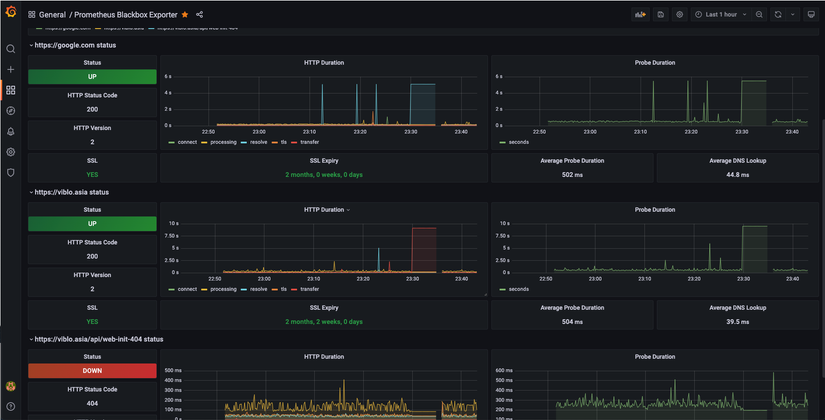This screenshot has height=420, width=825.
Task: Click the google.com Probe Duration panel title
Action: 655,63
